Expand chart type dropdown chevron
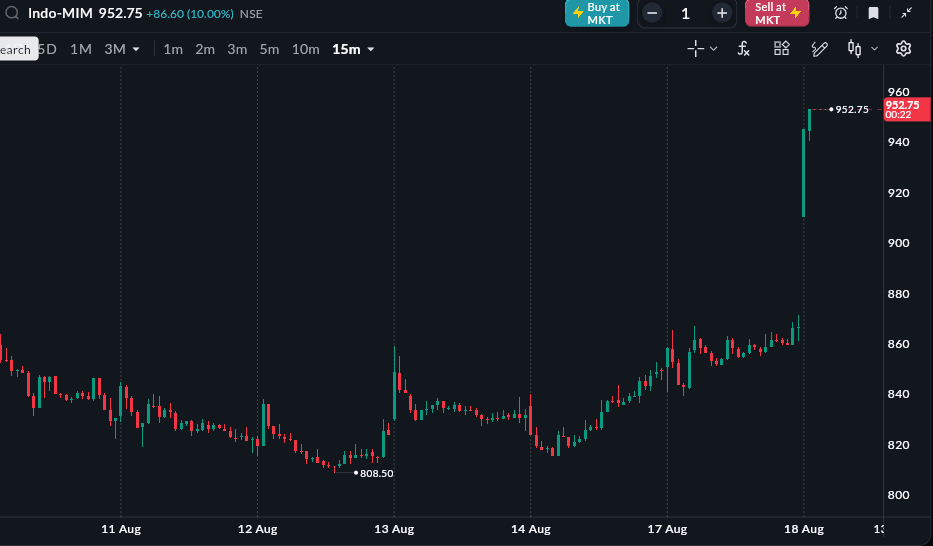Image resolution: width=933 pixels, height=546 pixels. [874, 49]
